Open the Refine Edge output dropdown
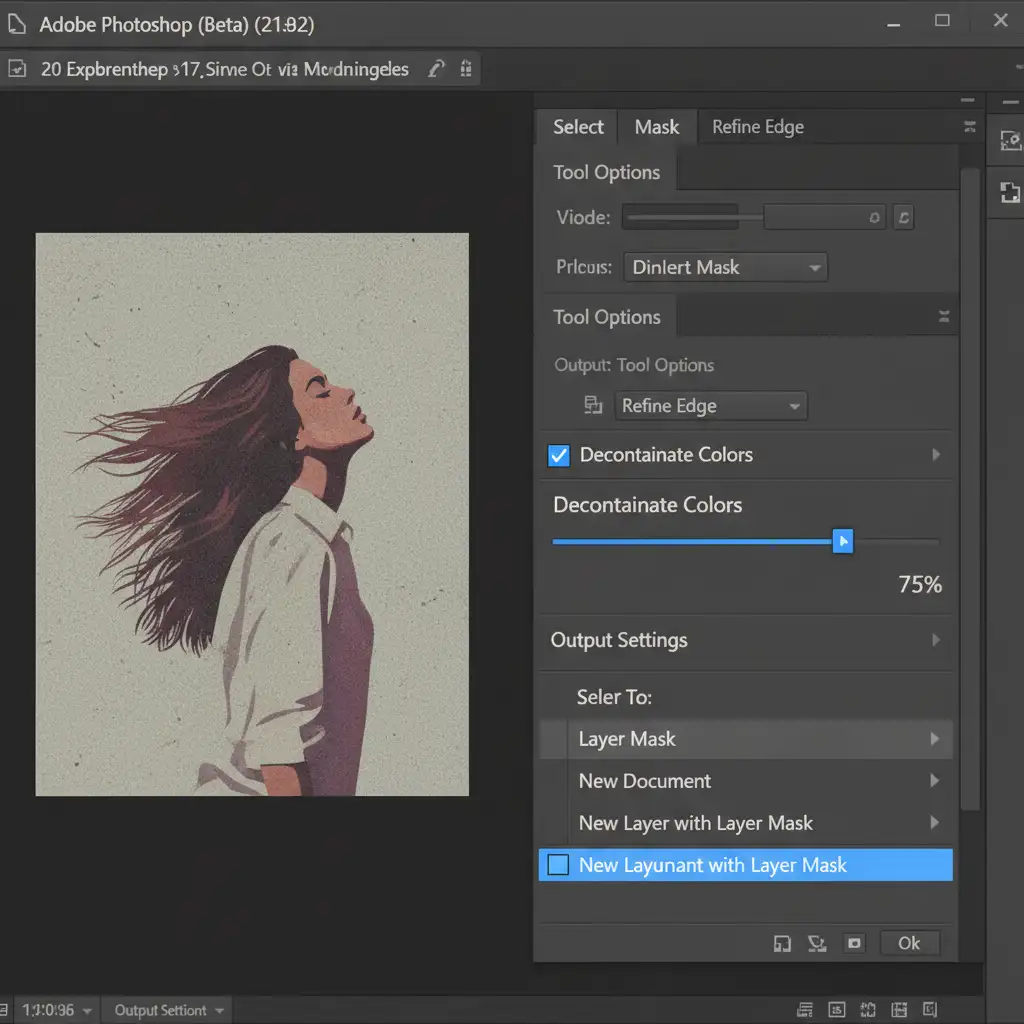This screenshot has width=1024, height=1024. [x=710, y=406]
